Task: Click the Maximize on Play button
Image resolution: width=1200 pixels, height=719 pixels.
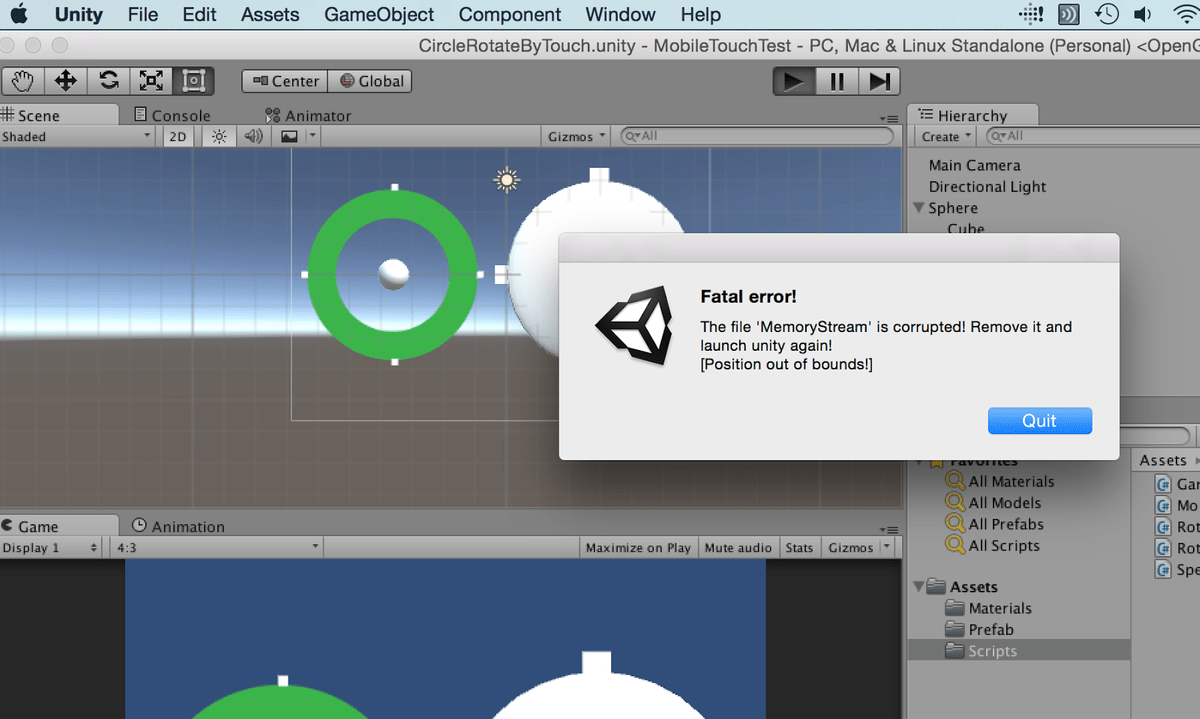Action: [638, 548]
